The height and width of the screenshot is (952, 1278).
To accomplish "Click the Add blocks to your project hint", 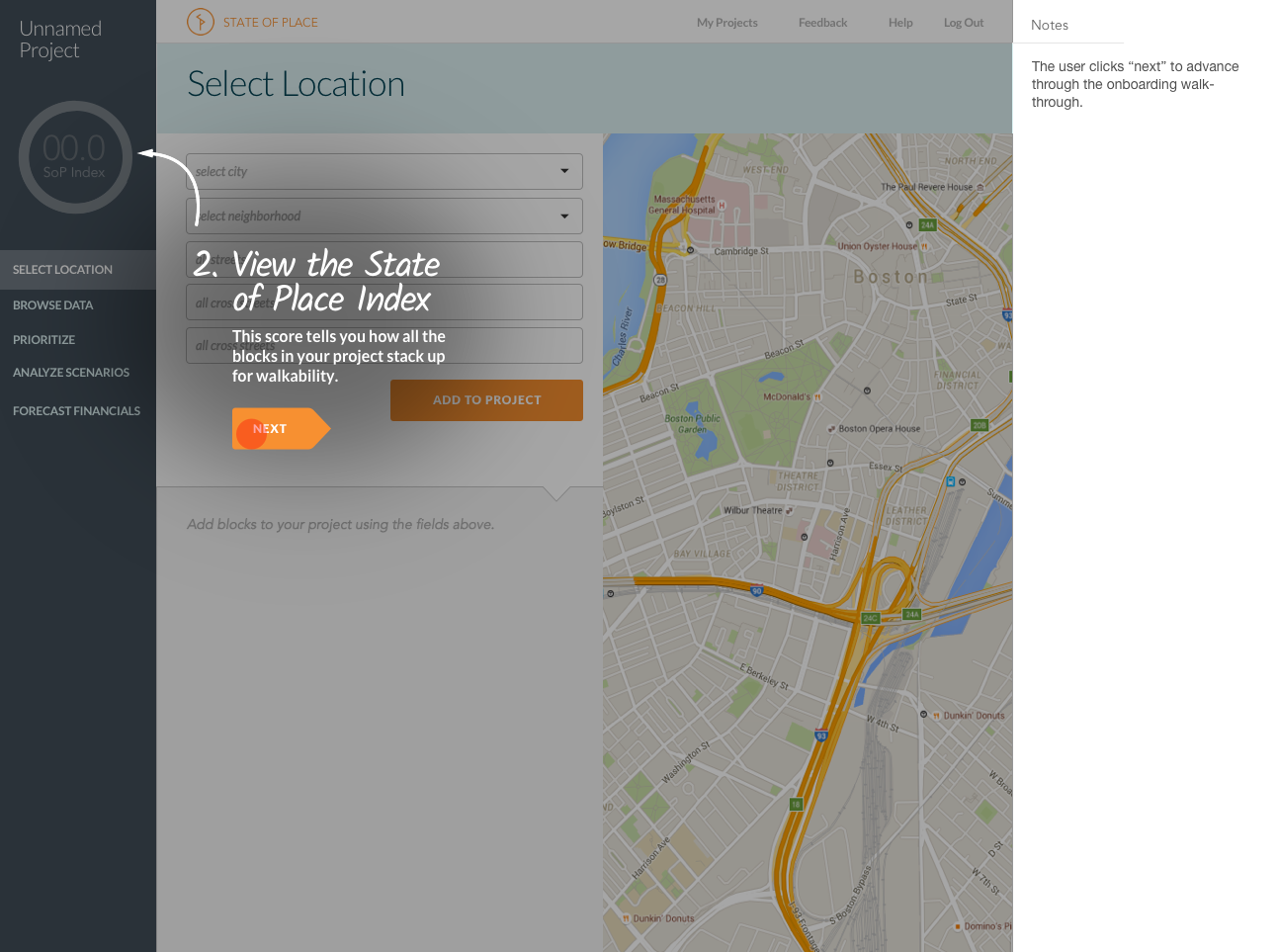I will [341, 524].
